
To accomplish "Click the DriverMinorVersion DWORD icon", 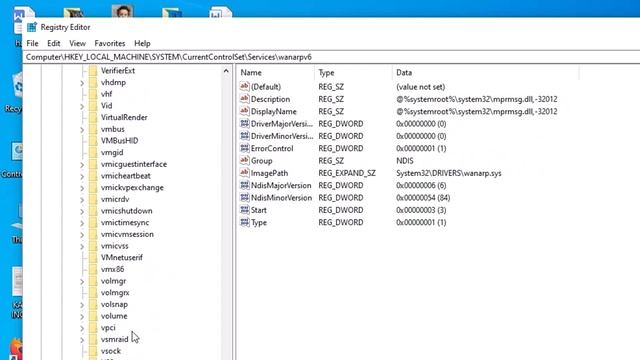I will point(244,136).
